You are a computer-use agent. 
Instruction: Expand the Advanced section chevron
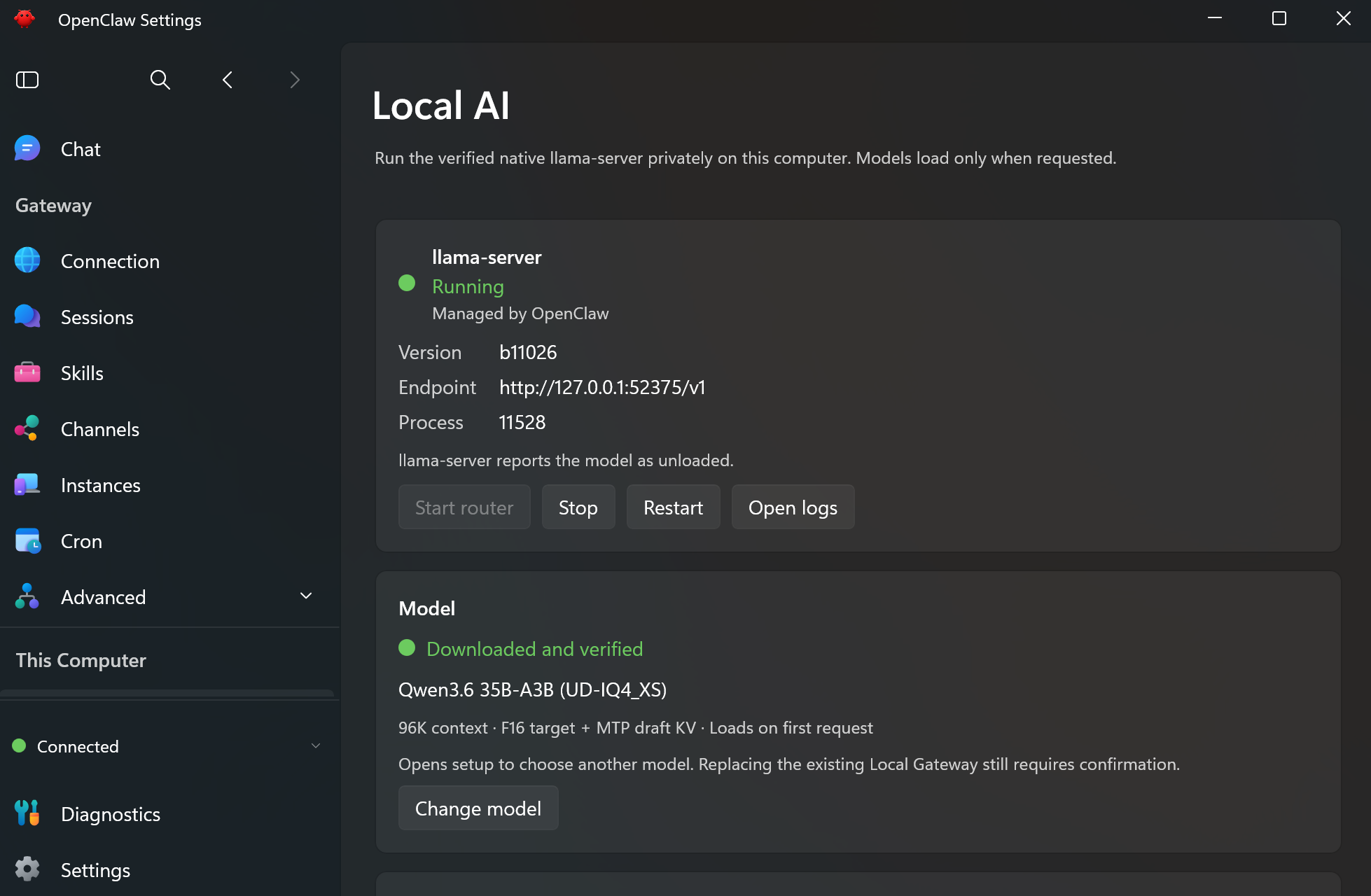(x=306, y=596)
